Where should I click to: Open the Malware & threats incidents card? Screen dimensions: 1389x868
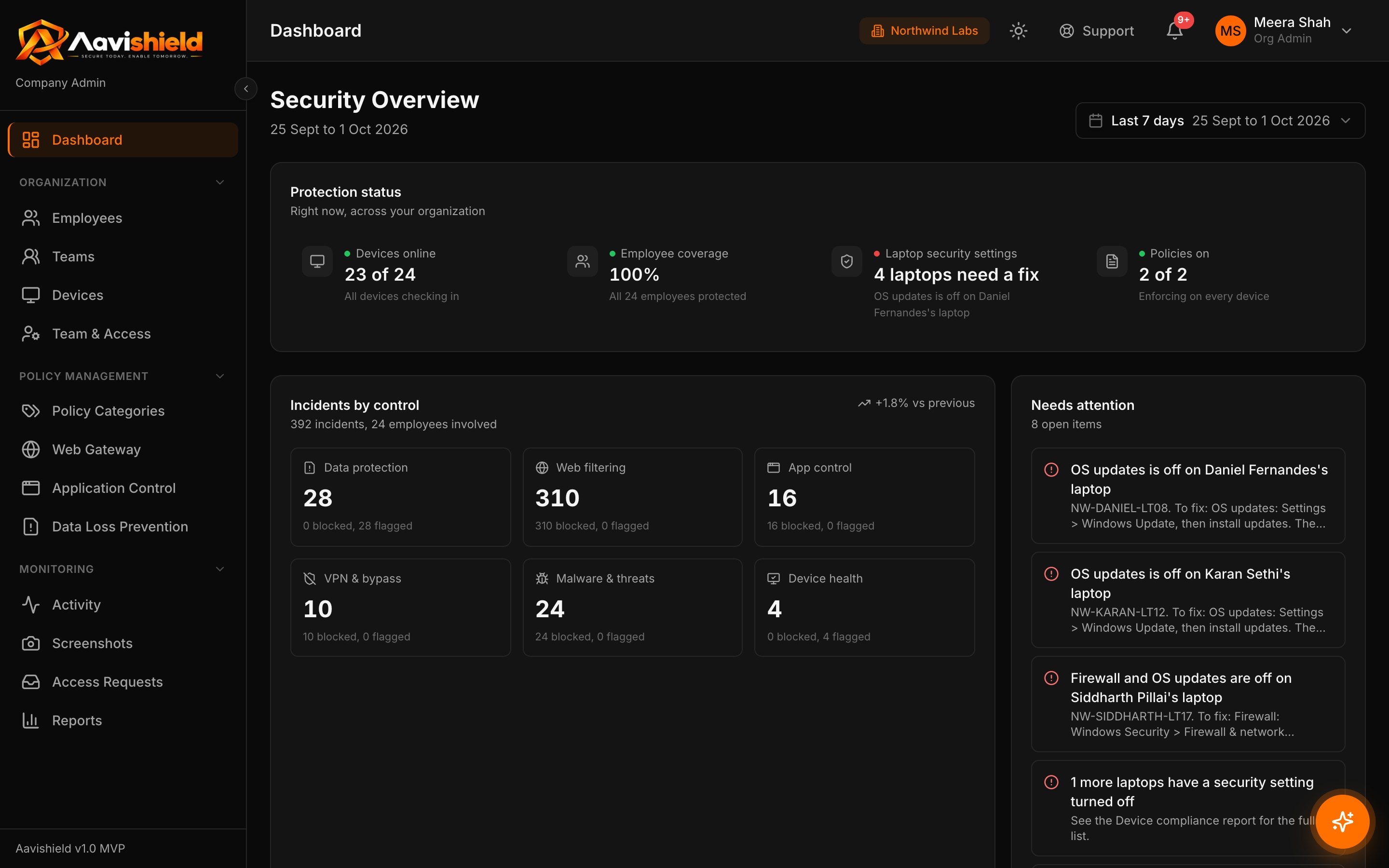click(x=632, y=608)
